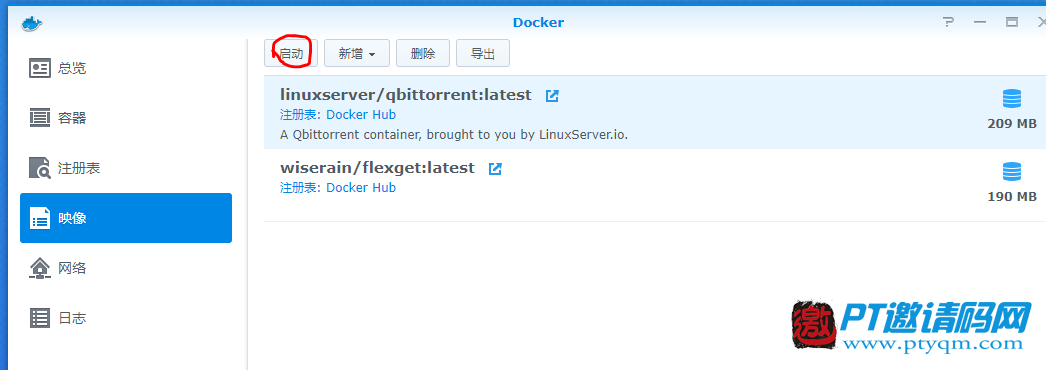Click database size icon above 209 MB
The width and height of the screenshot is (1046, 370).
tap(1012, 99)
